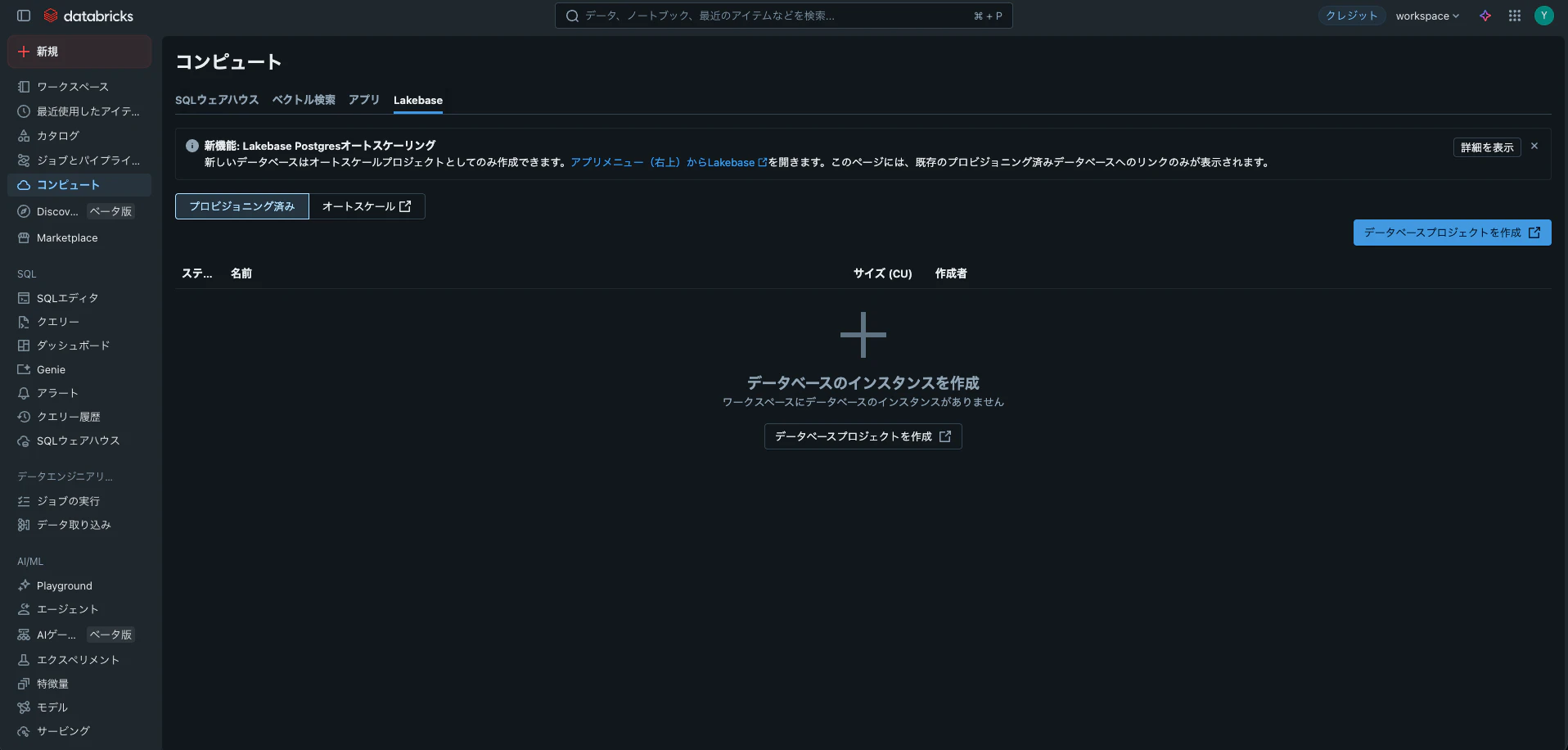The image size is (1568, 750).
Task: Open ワークスペース in the sidebar
Action: pyautogui.click(x=79, y=87)
